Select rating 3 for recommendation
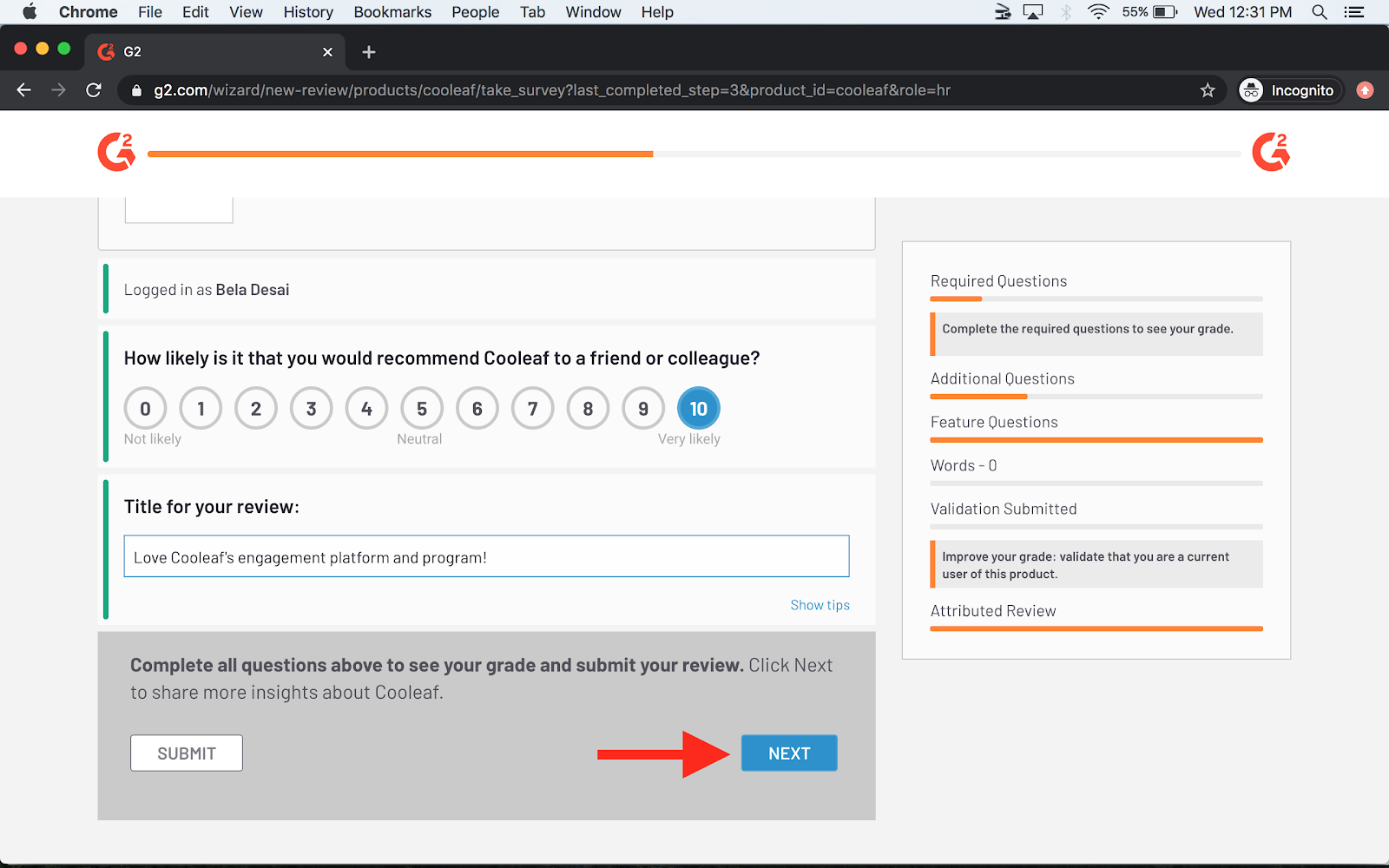 coord(312,409)
